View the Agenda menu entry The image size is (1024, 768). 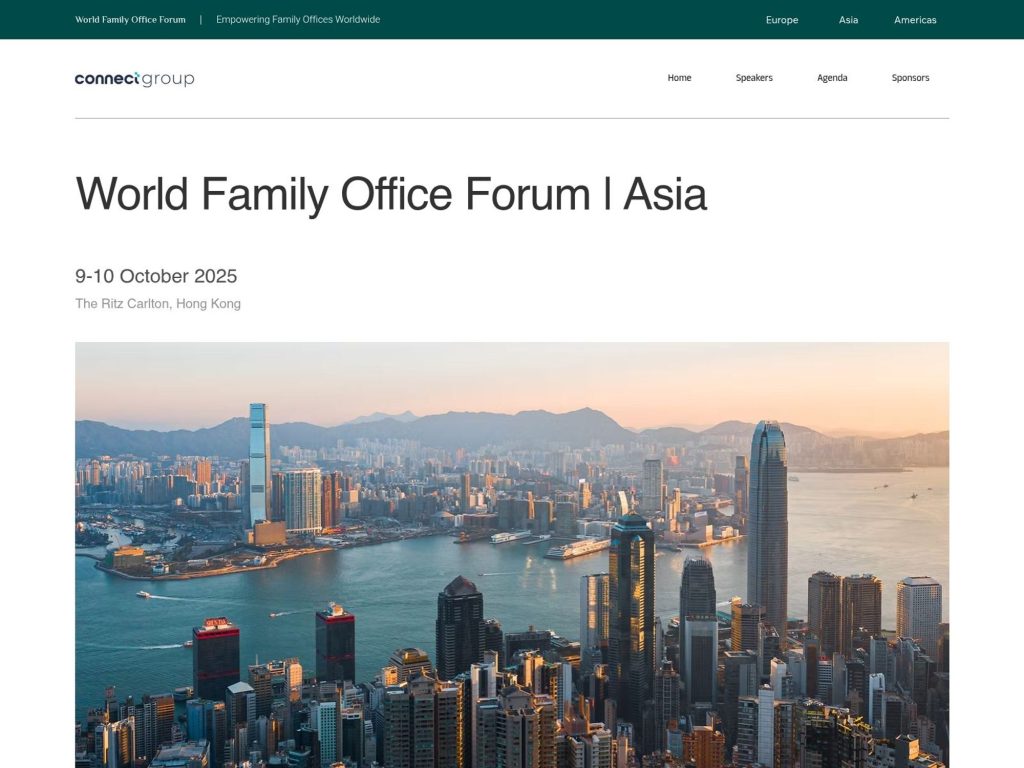(x=832, y=77)
